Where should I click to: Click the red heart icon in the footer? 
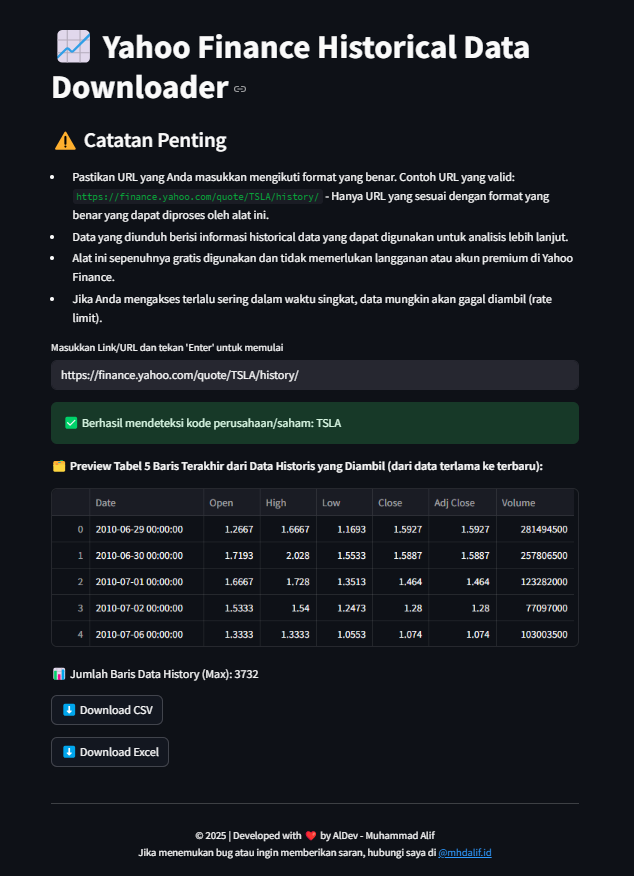click(313, 835)
